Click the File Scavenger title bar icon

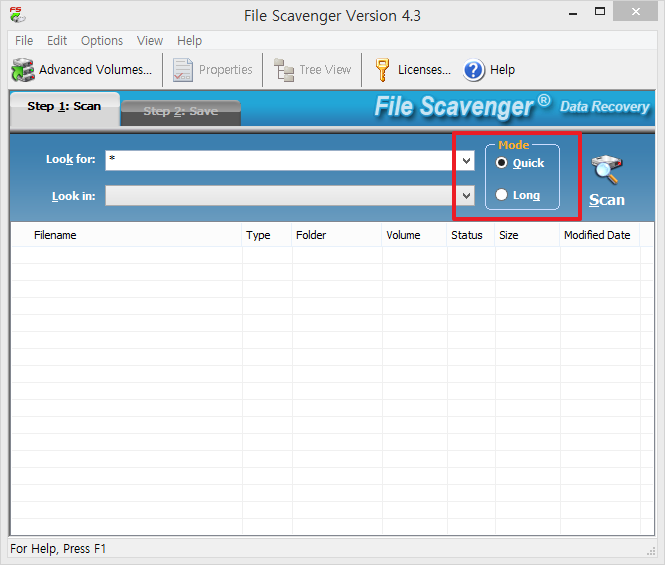tap(17, 15)
